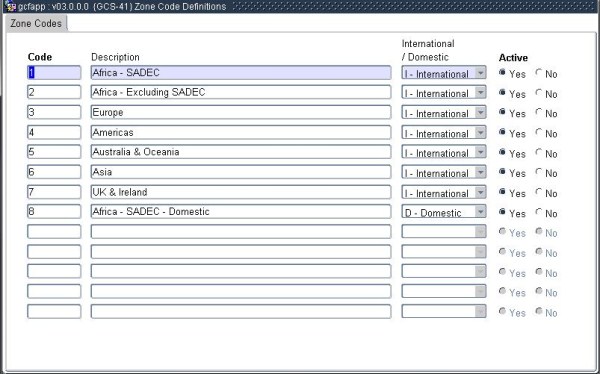600x374 pixels.
Task: Click the UK & Ireland description field
Action: [241, 192]
